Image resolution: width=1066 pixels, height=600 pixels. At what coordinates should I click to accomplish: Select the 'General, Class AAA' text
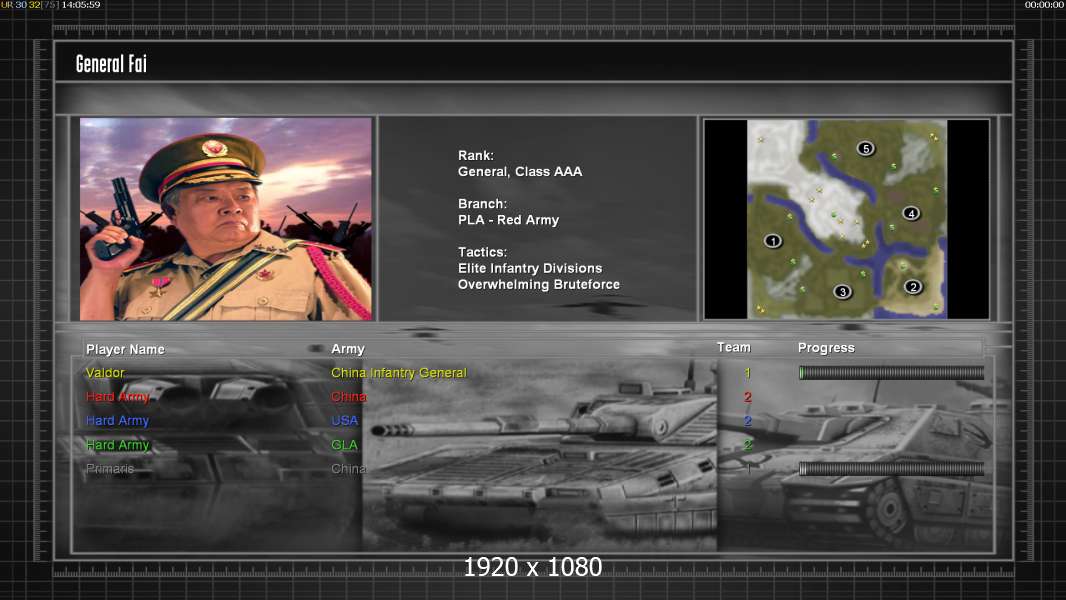(x=520, y=172)
